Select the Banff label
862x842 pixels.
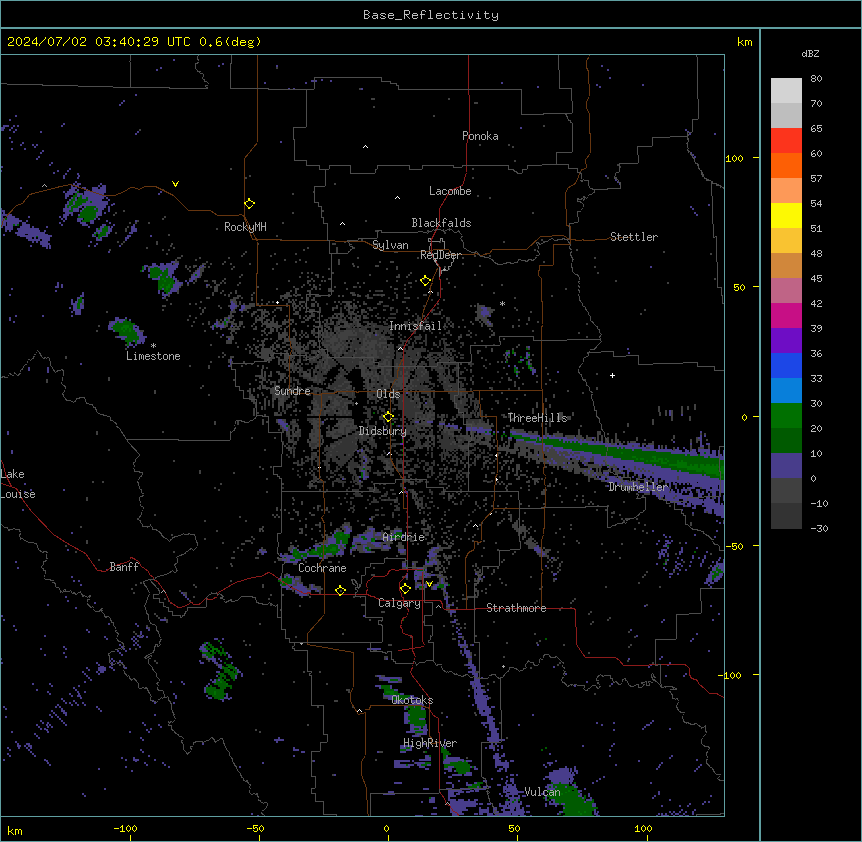pyautogui.click(x=124, y=567)
